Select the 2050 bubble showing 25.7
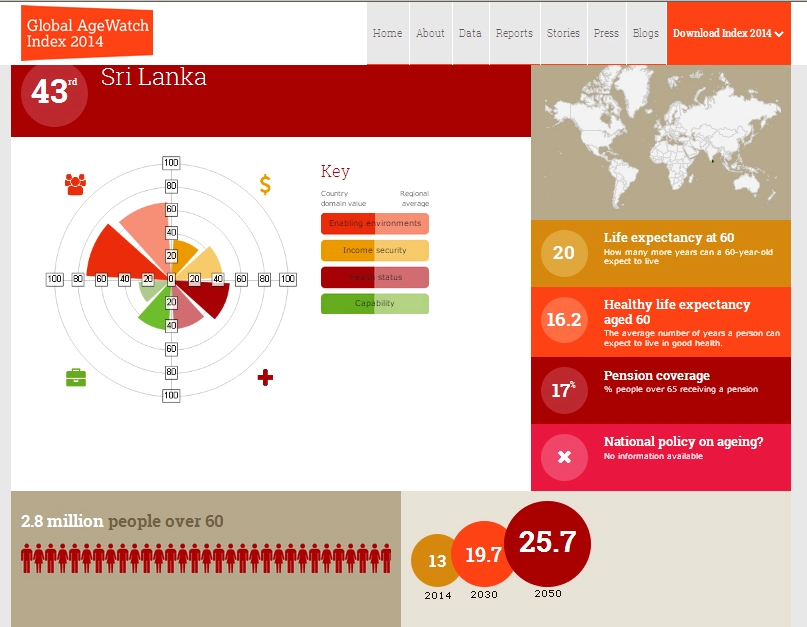Image resolution: width=807 pixels, height=627 pixels. pyautogui.click(x=547, y=543)
